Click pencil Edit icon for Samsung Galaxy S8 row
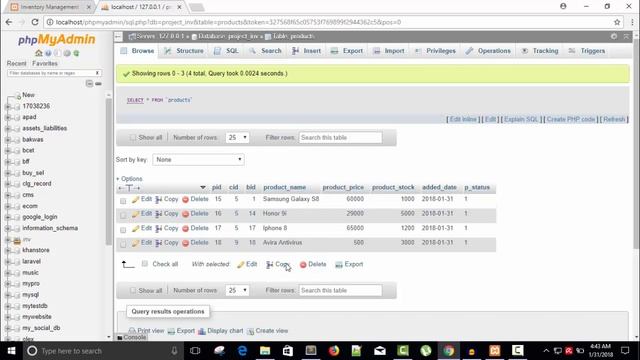This screenshot has width=640, height=360. pos(136,199)
